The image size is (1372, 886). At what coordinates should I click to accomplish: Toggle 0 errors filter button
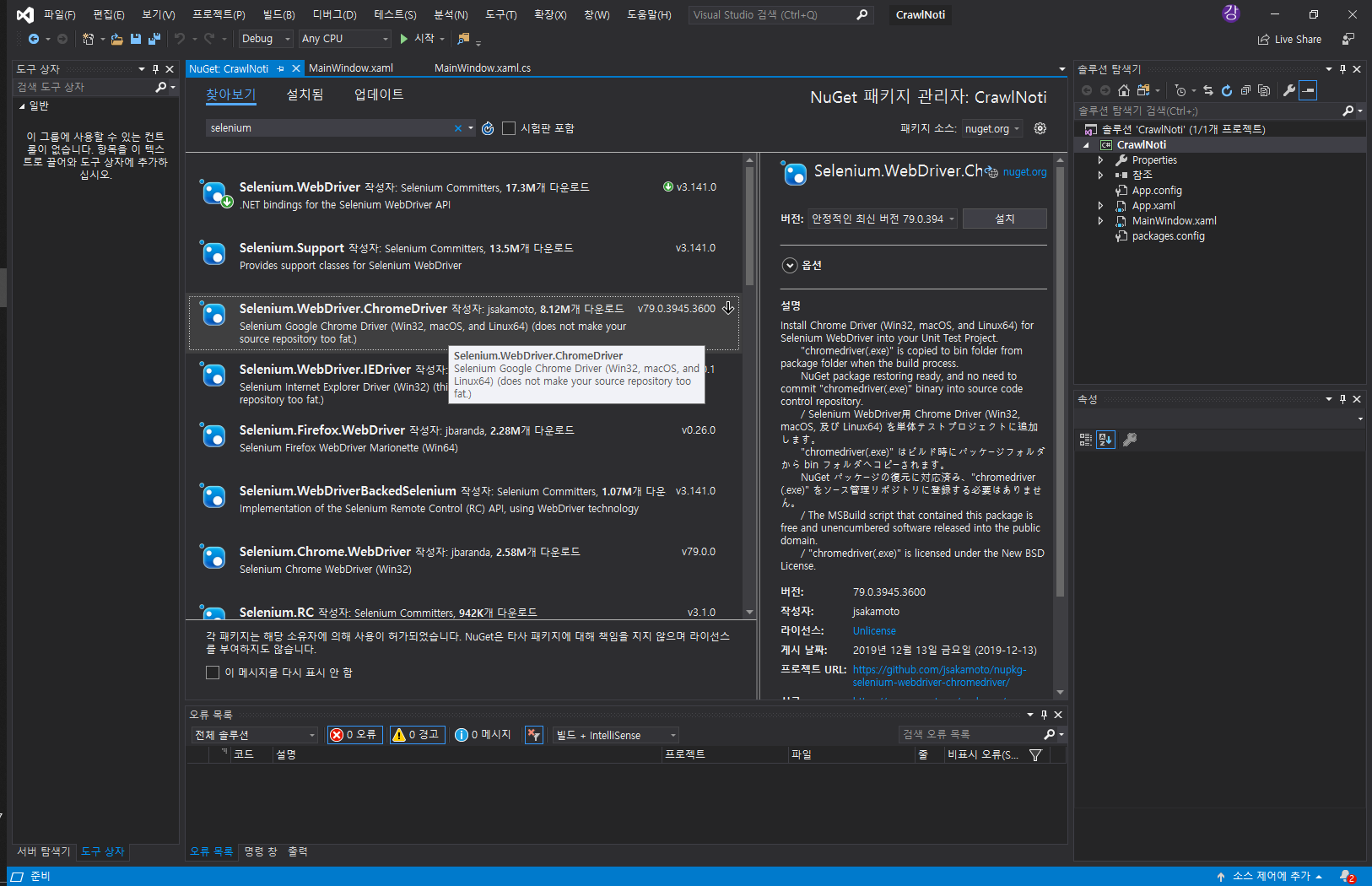tap(355, 735)
